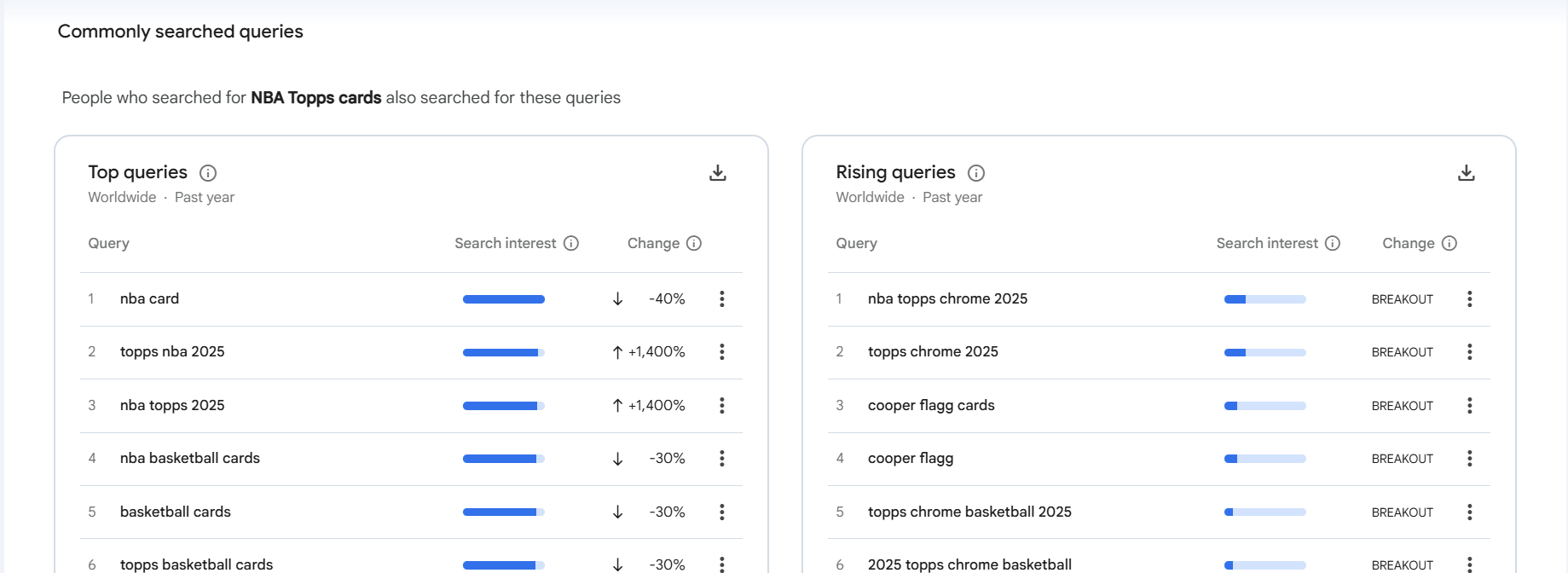Viewport: 1568px width, 573px height.
Task: Click the -40% change value for nba card
Action: click(x=667, y=298)
